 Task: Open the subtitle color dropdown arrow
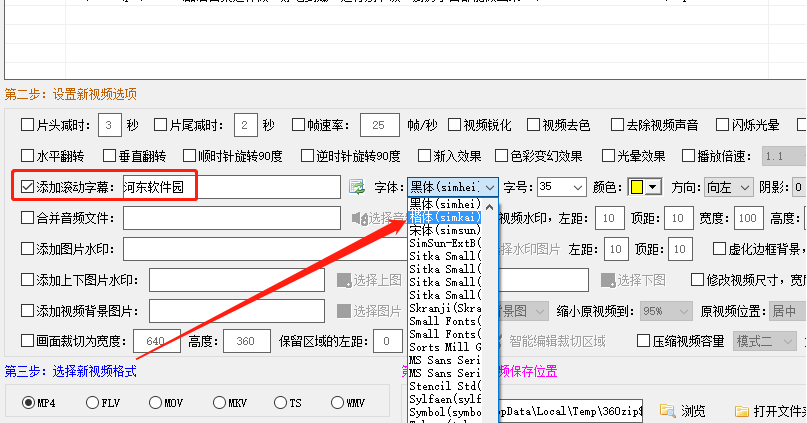click(x=653, y=187)
